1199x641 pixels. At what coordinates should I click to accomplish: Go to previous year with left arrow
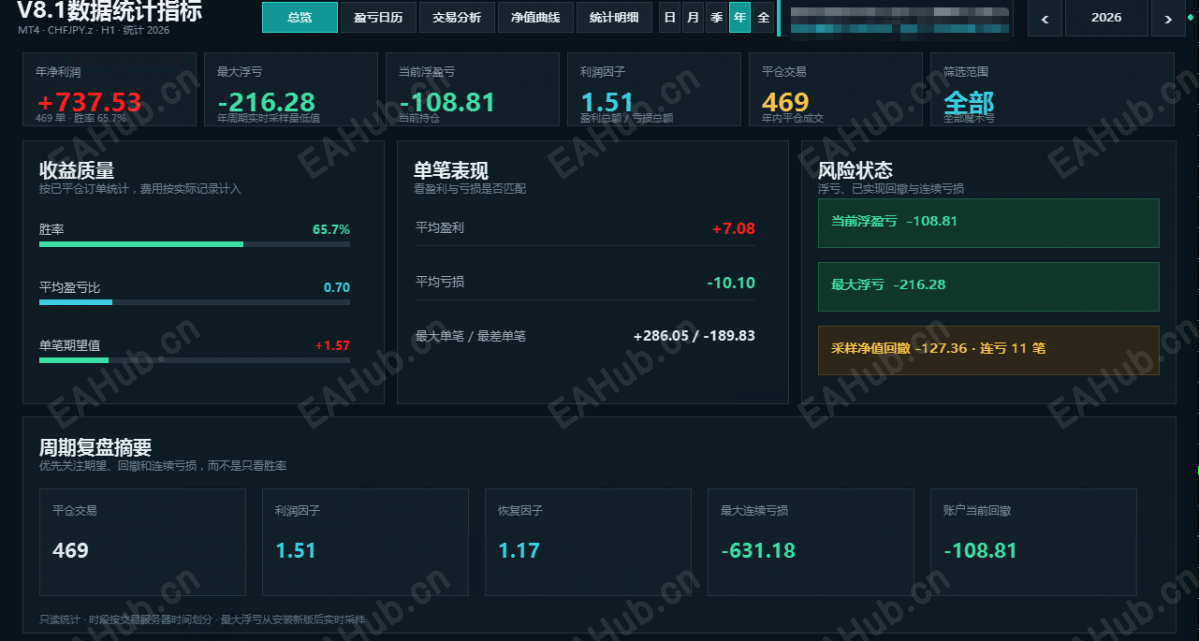coord(1045,18)
